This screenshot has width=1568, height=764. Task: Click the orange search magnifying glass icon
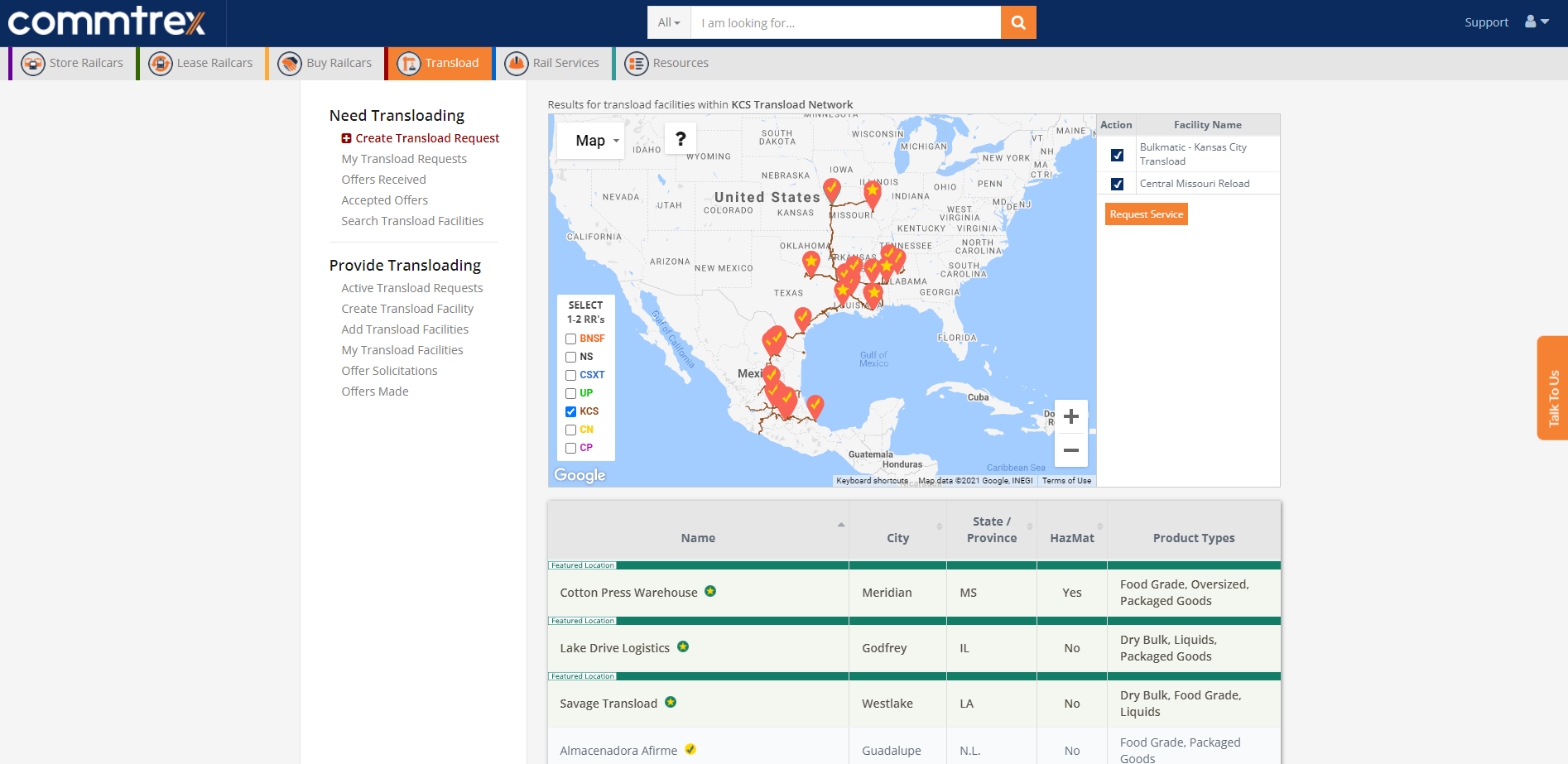1017,22
